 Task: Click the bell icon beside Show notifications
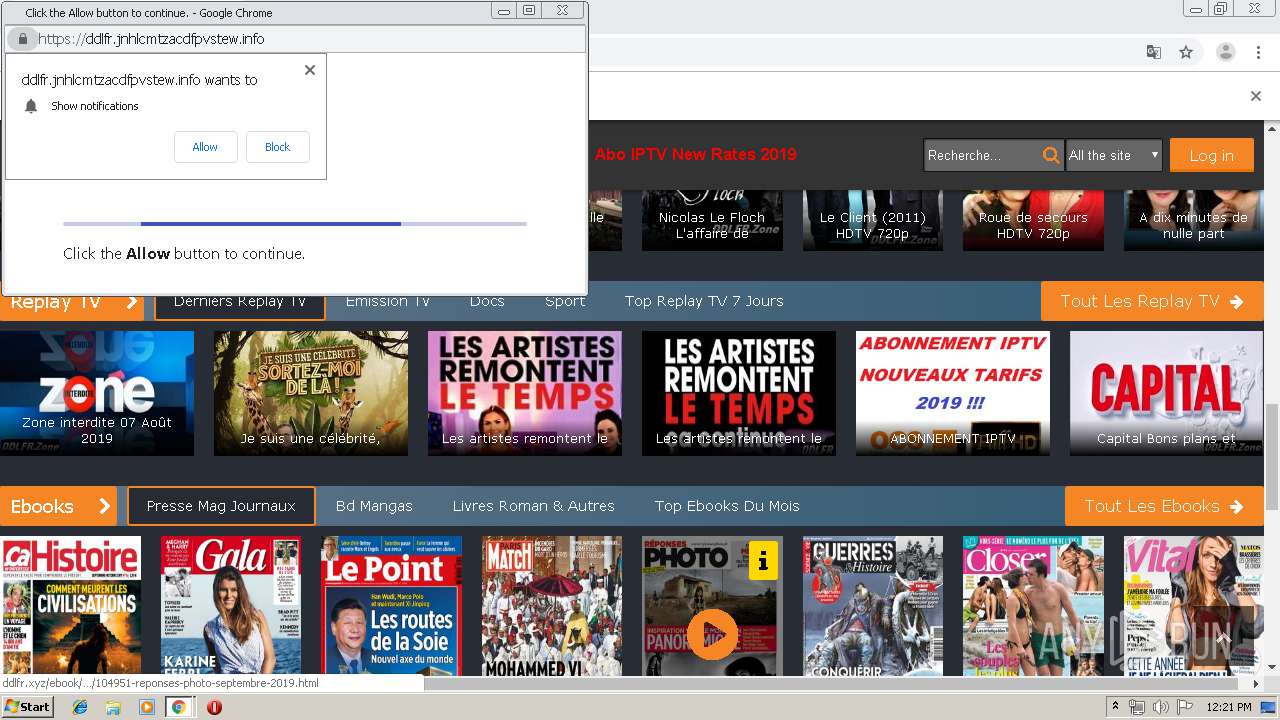pyautogui.click(x=31, y=106)
